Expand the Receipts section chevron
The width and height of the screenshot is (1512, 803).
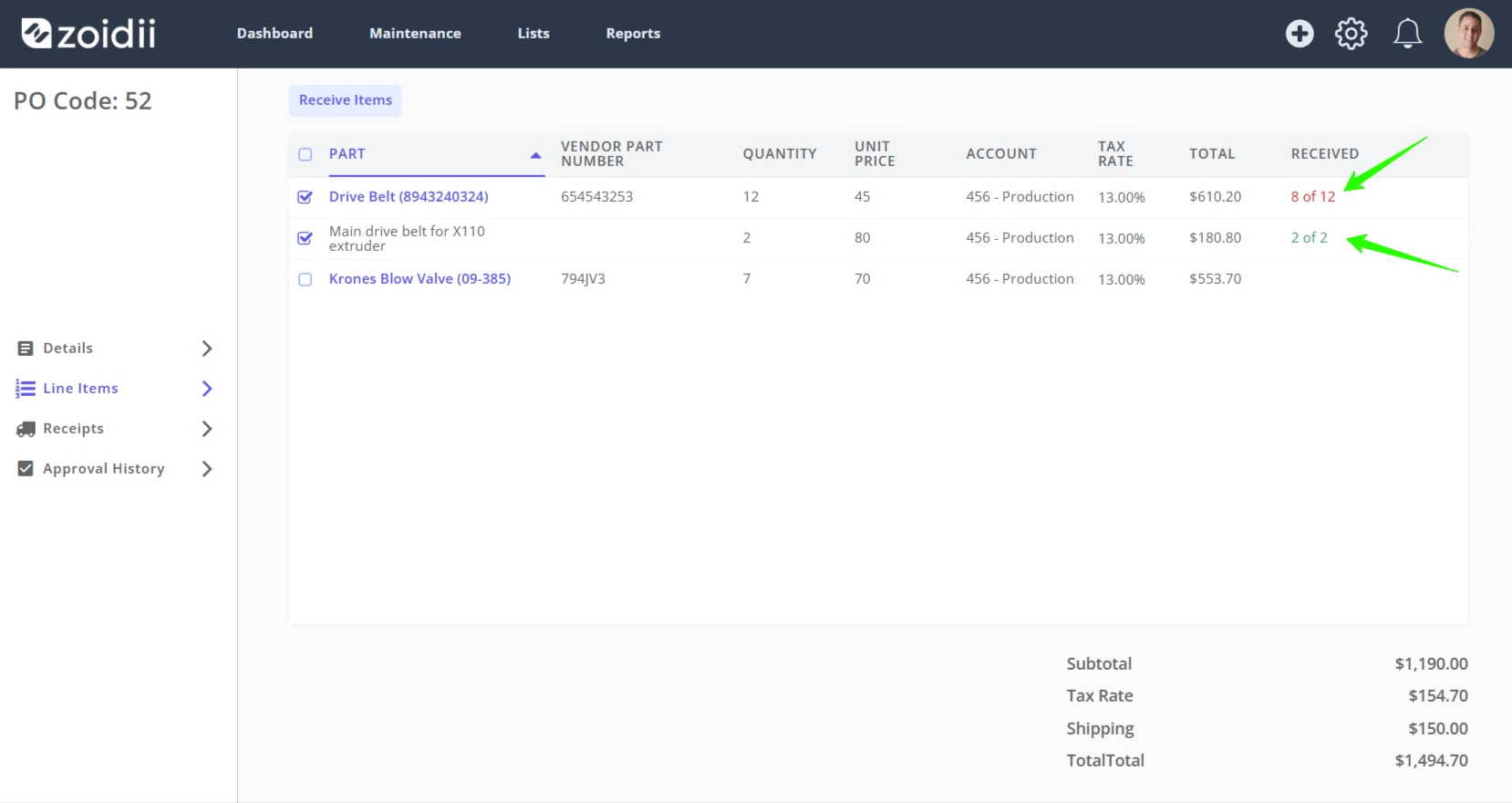click(207, 429)
